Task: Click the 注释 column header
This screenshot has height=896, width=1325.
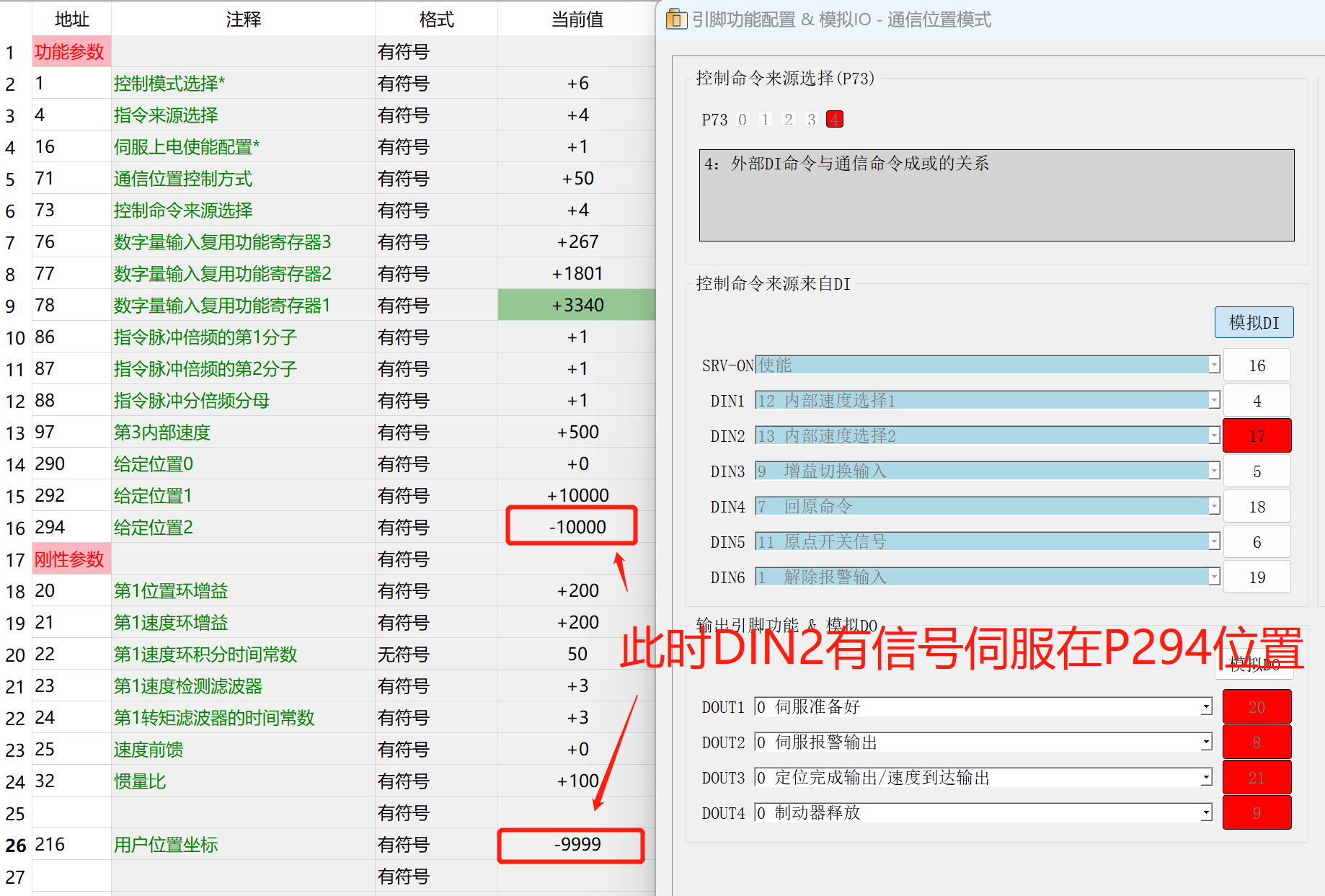Action: (x=243, y=19)
